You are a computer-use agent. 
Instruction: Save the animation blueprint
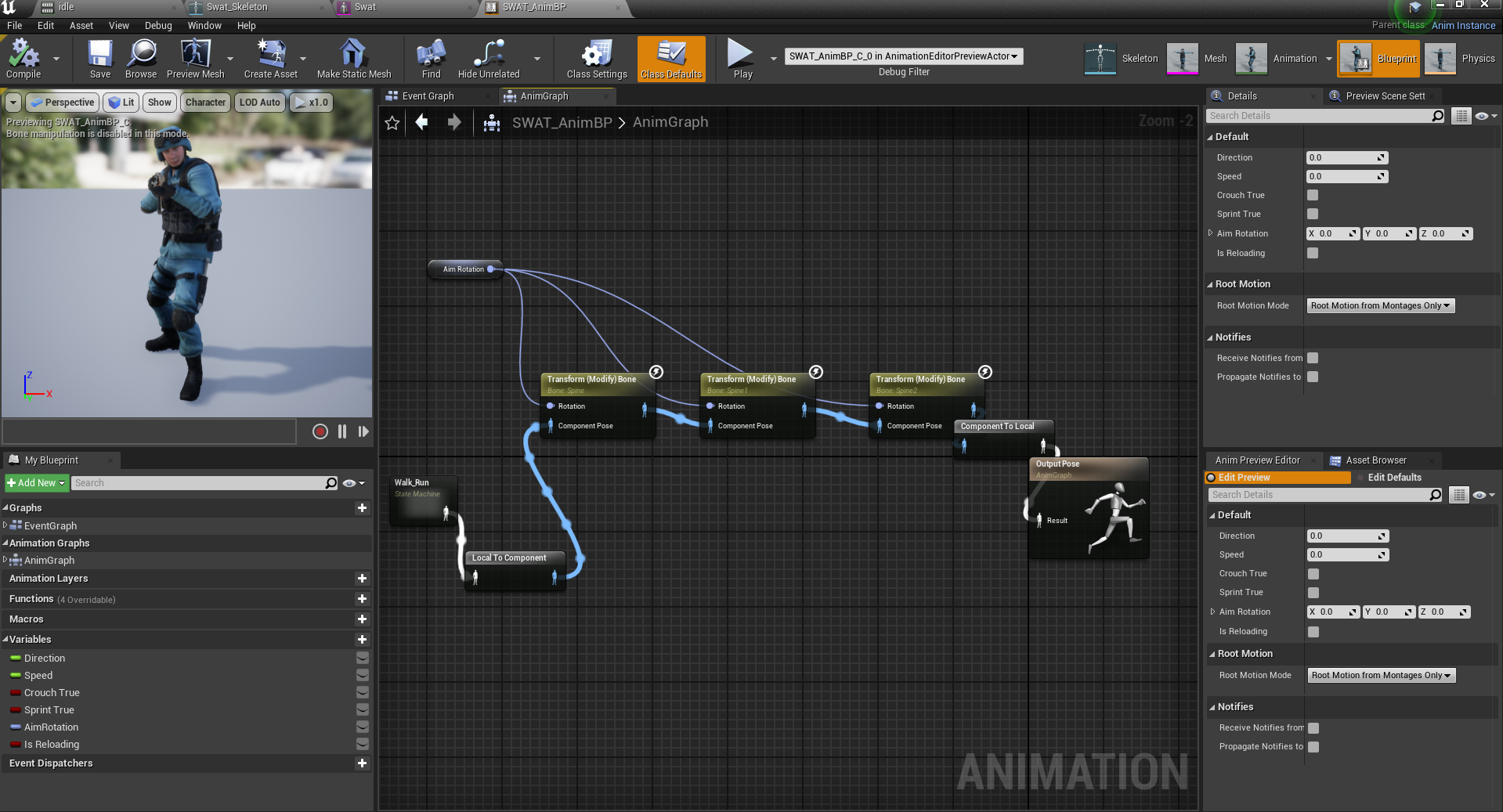pyautogui.click(x=100, y=59)
